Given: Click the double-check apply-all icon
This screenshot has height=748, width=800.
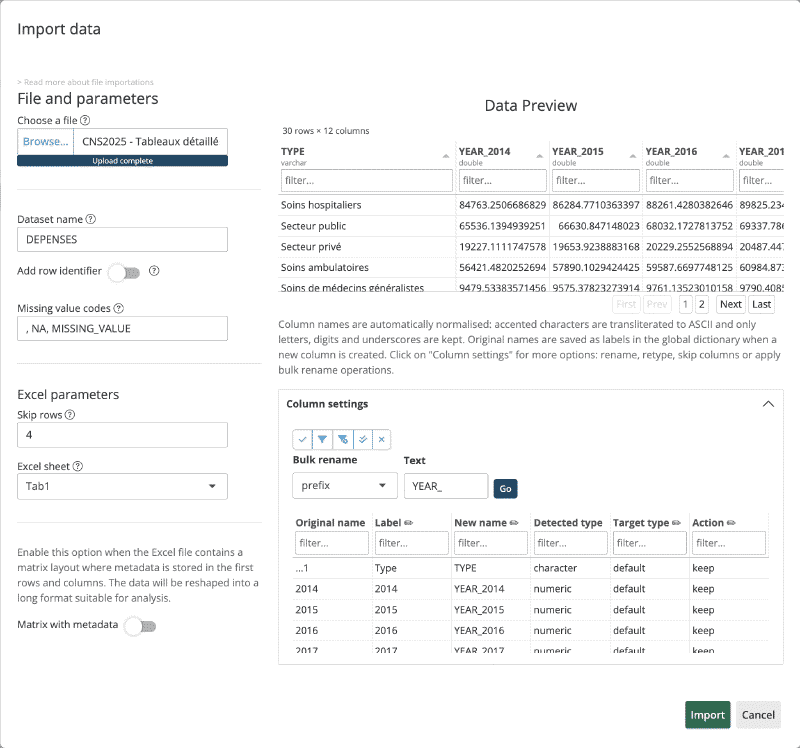Looking at the screenshot, I should click(362, 439).
